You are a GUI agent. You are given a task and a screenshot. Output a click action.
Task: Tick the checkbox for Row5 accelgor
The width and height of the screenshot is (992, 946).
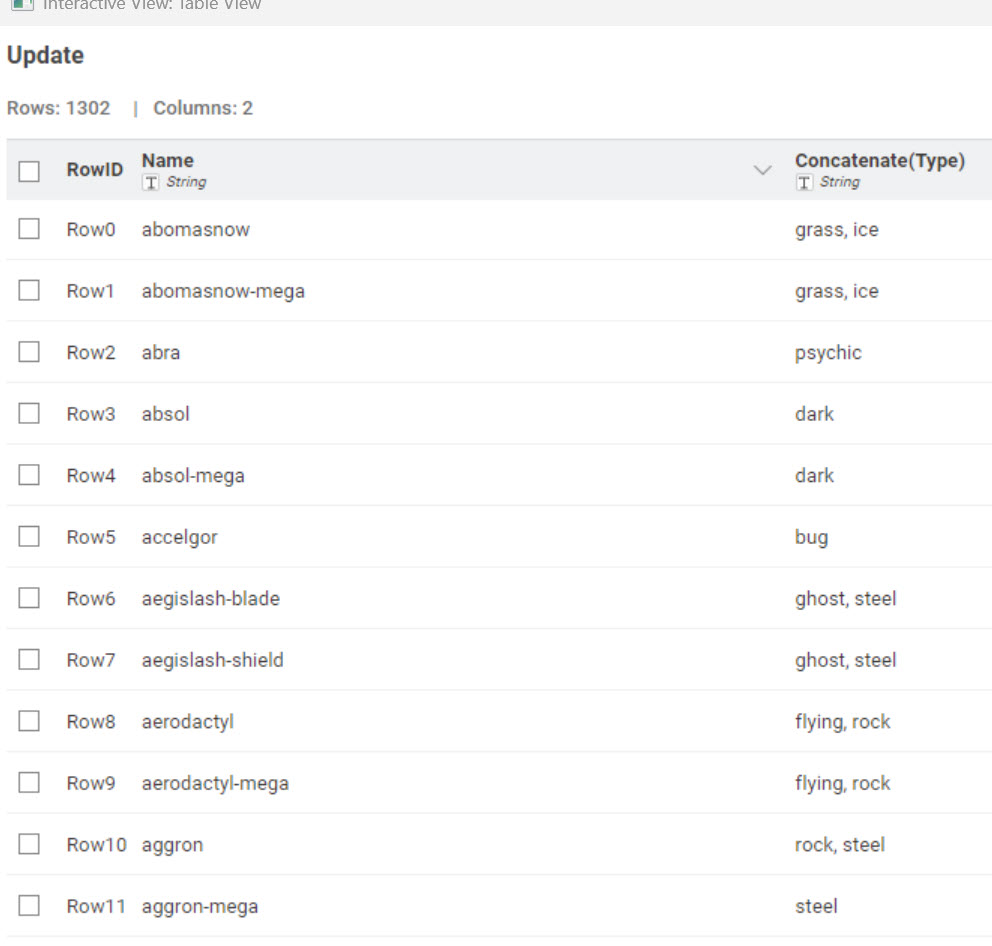29,537
